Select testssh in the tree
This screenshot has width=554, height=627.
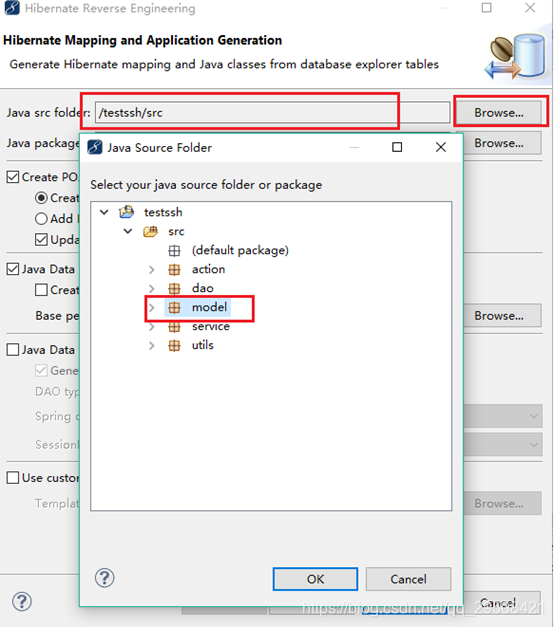pos(163,212)
